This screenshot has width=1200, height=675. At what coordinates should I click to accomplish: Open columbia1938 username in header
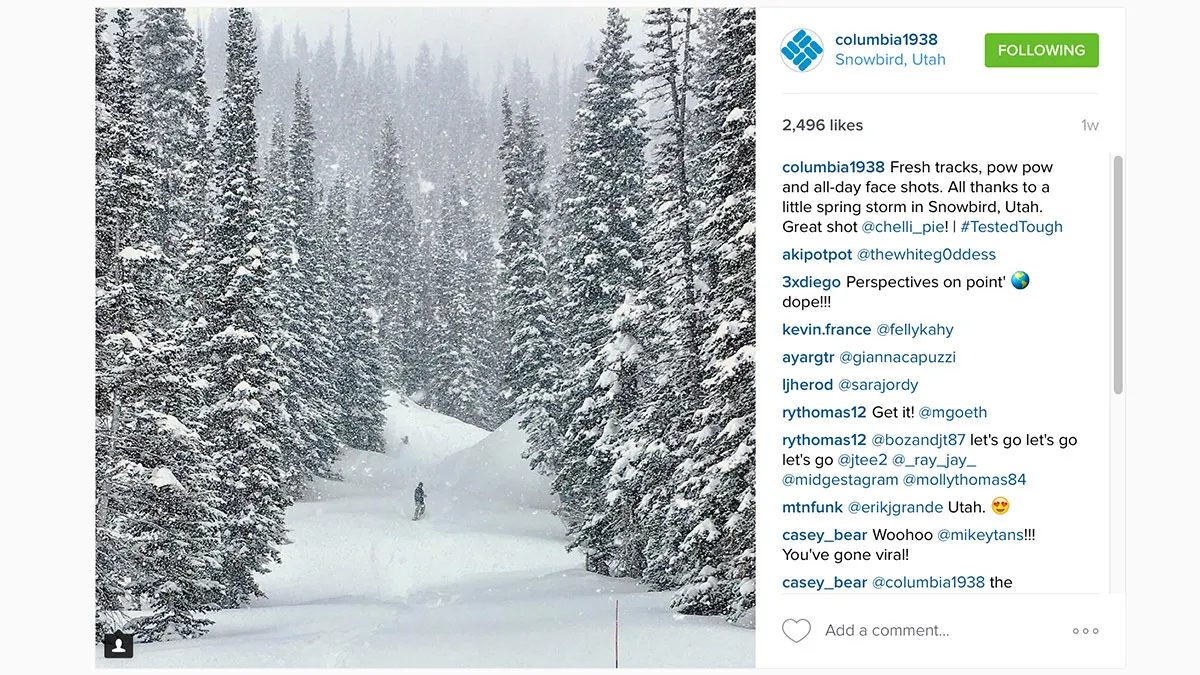pyautogui.click(x=886, y=40)
